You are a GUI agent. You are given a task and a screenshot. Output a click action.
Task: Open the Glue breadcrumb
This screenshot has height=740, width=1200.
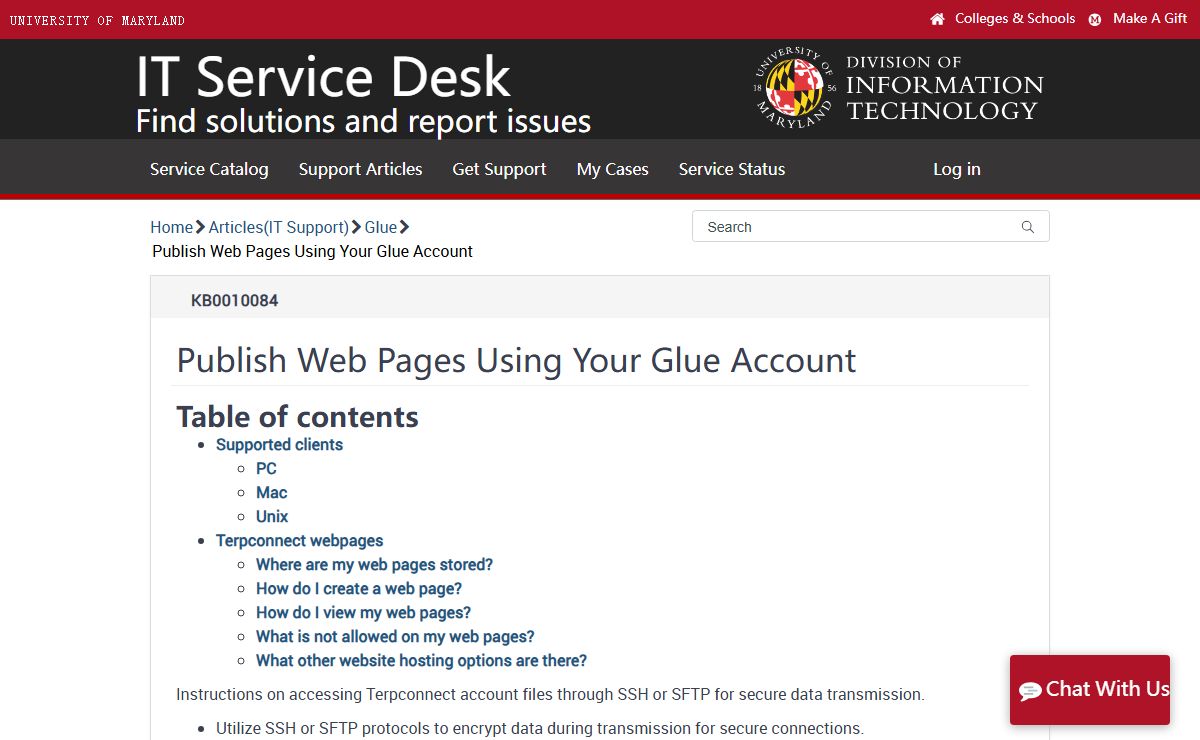pyautogui.click(x=381, y=227)
